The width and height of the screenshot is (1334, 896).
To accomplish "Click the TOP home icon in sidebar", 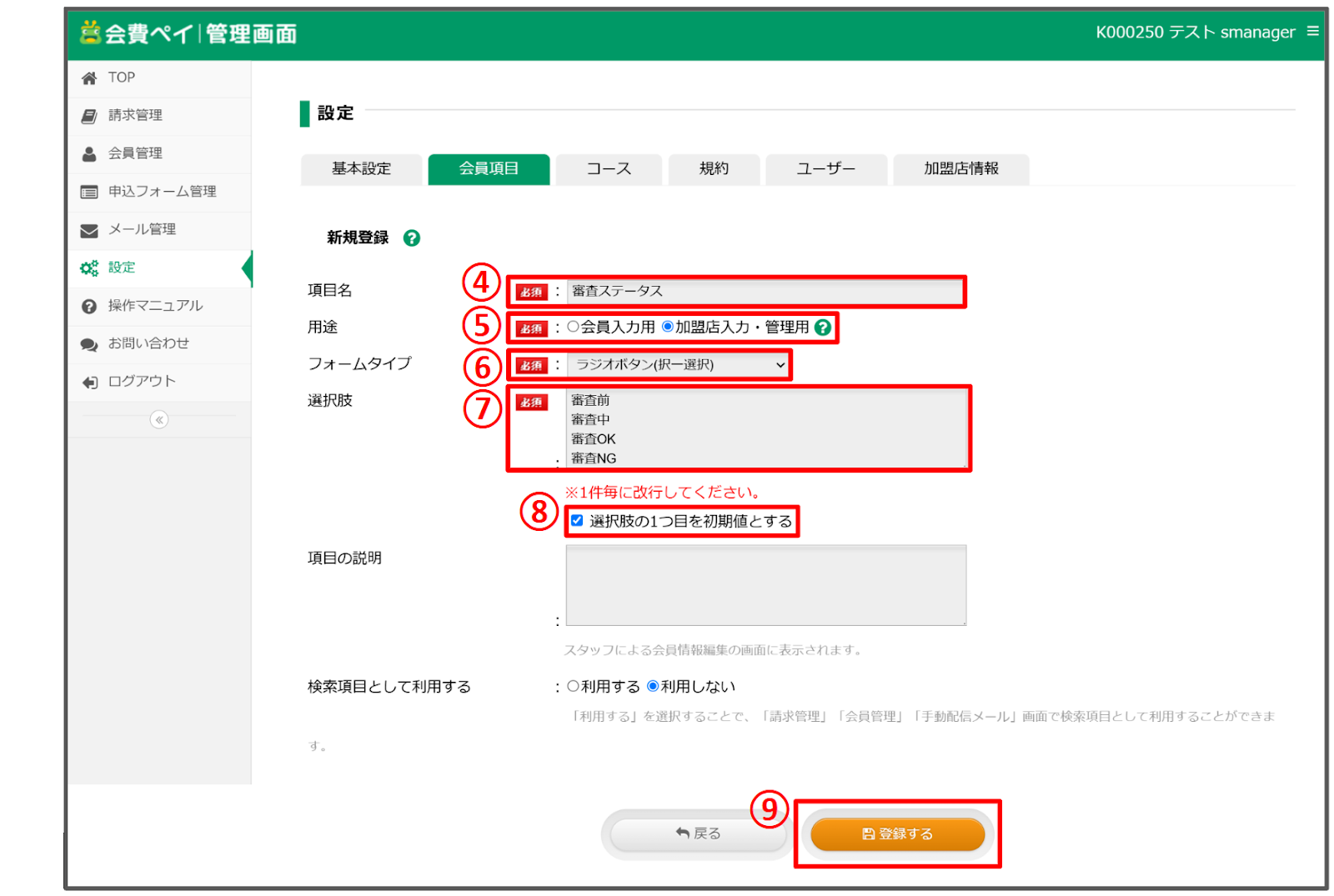I will click(x=89, y=78).
